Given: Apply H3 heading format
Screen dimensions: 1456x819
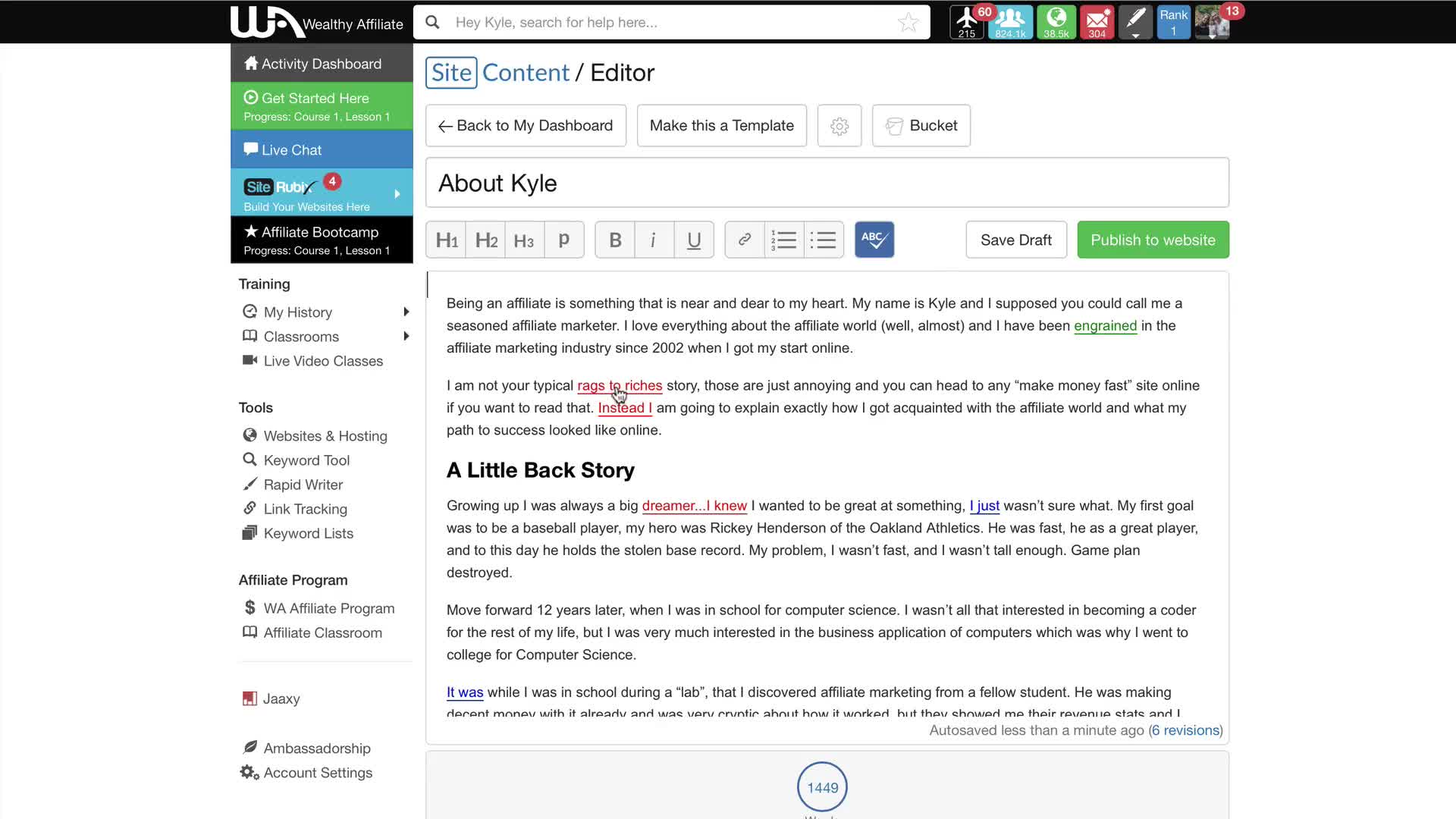Looking at the screenshot, I should (x=524, y=240).
